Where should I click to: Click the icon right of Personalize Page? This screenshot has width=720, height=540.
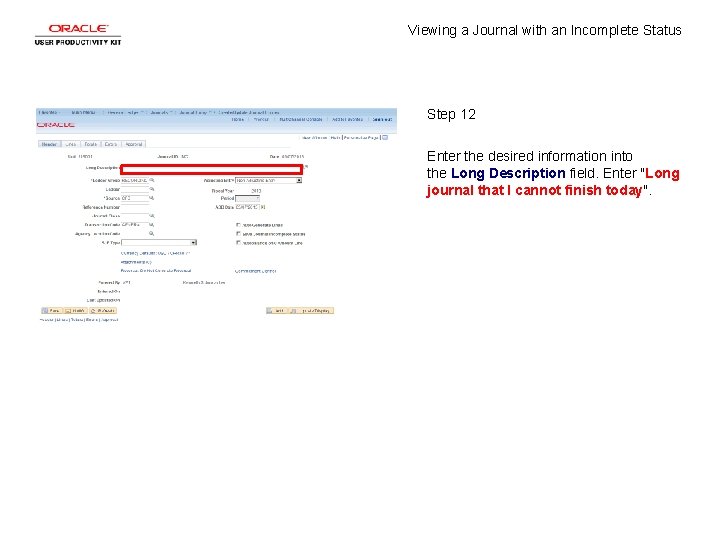[385, 137]
